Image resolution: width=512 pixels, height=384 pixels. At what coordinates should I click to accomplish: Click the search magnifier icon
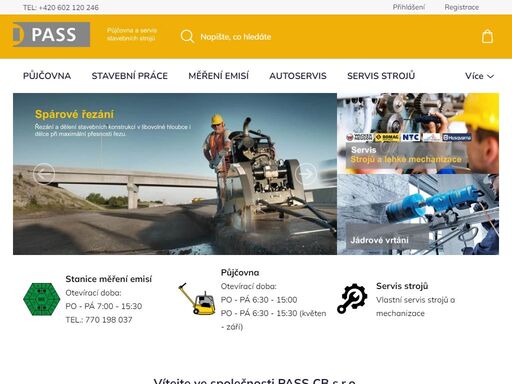tap(187, 36)
